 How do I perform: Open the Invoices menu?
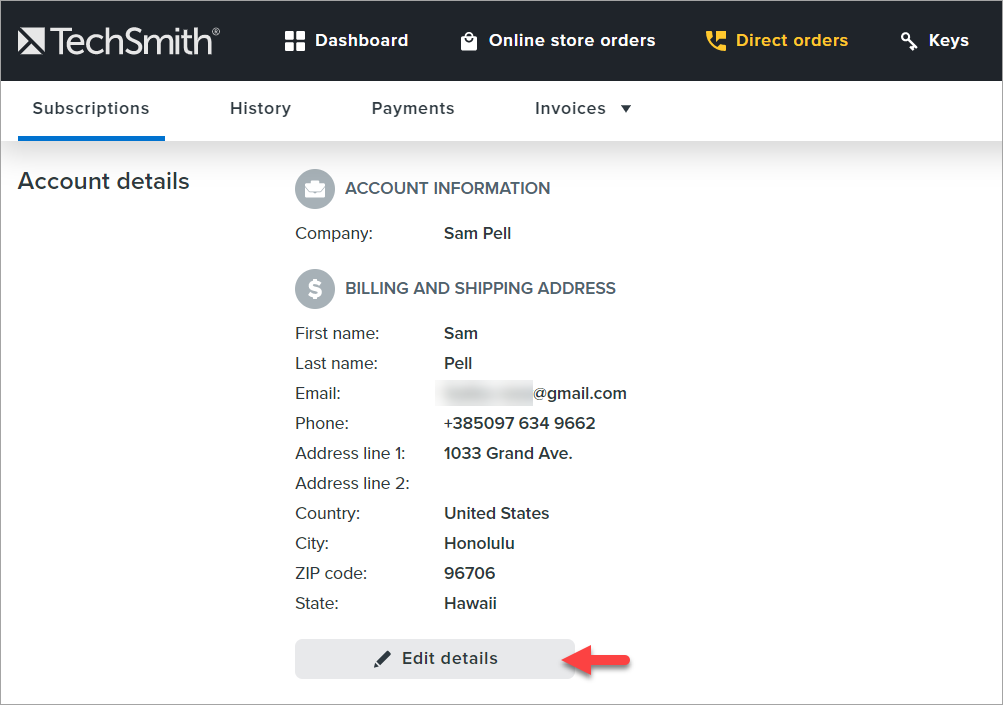(x=570, y=108)
